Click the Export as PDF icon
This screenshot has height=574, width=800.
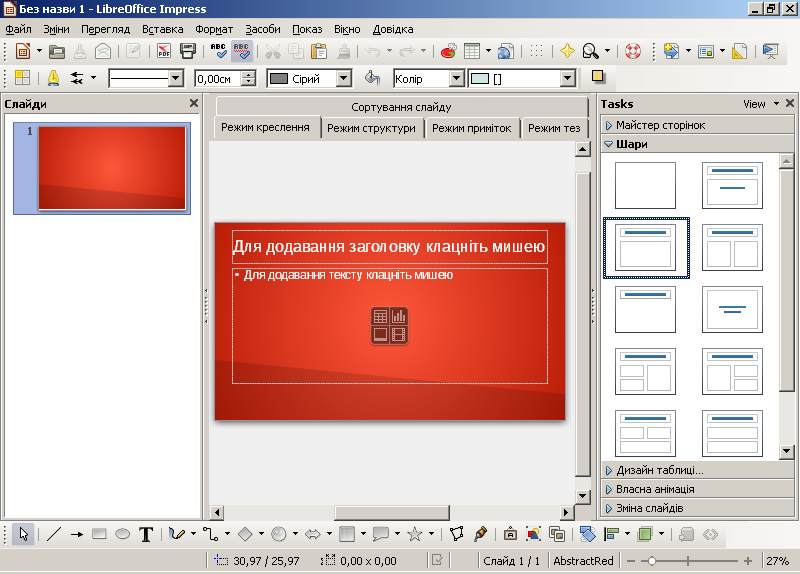tap(163, 51)
